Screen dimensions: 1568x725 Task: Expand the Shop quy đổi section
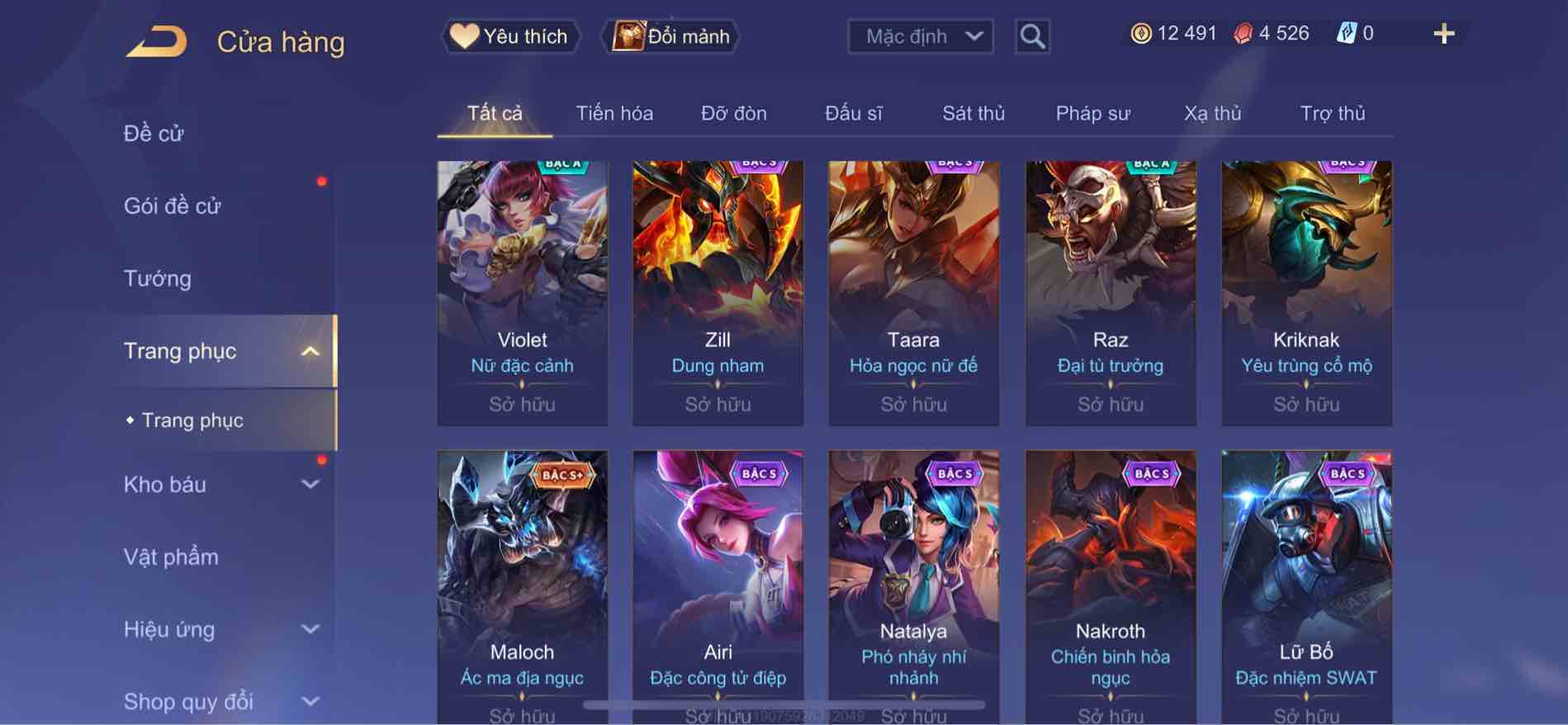[310, 702]
